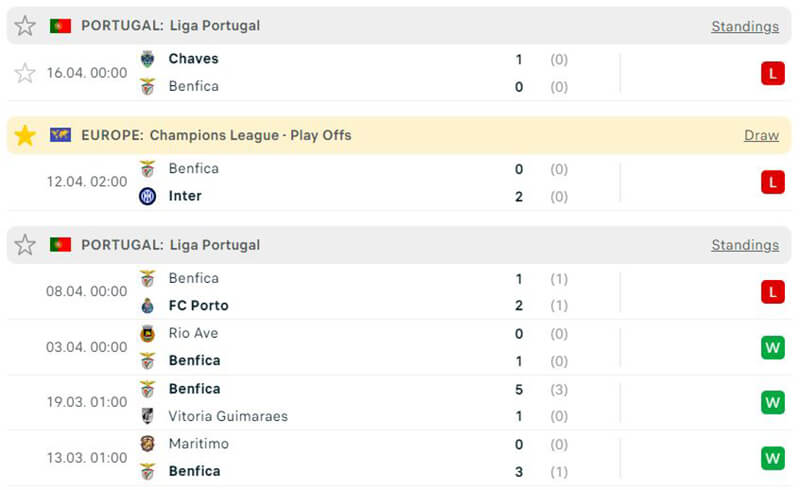Unfavorite the Champions League Play Offs star
This screenshot has width=800, height=490.
25,135
